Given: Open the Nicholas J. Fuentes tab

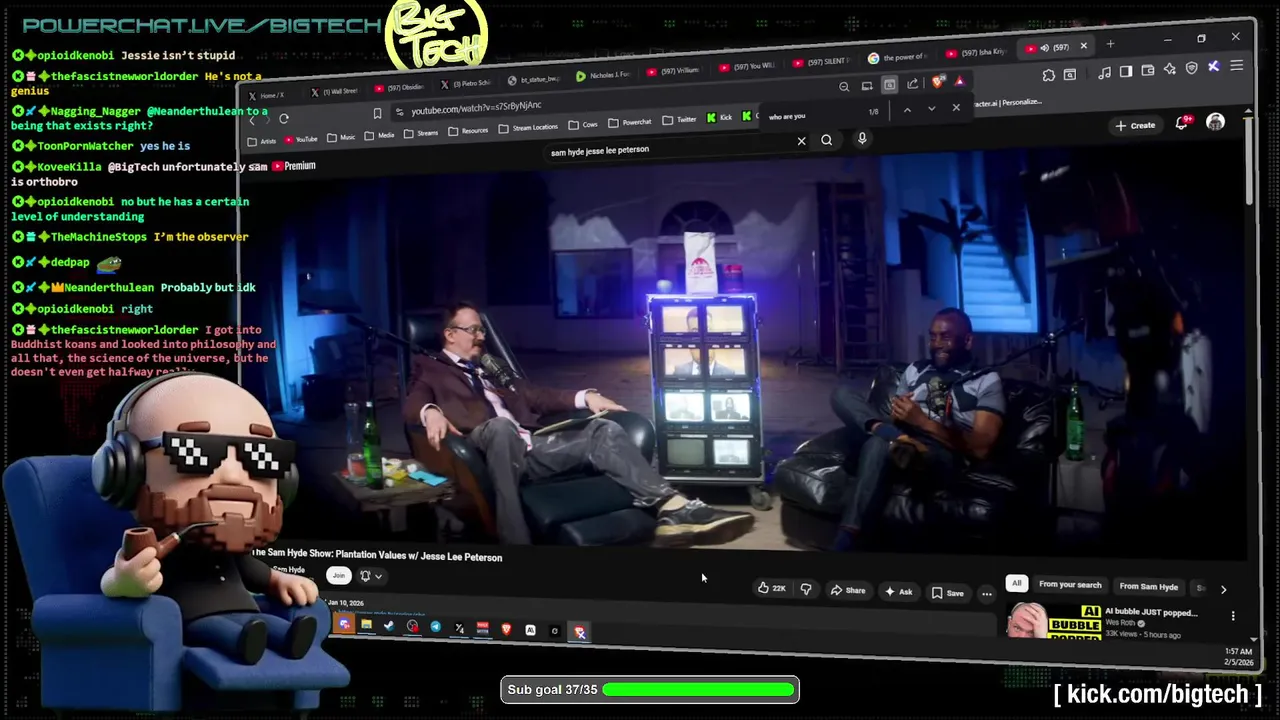Looking at the screenshot, I should coord(602,75).
